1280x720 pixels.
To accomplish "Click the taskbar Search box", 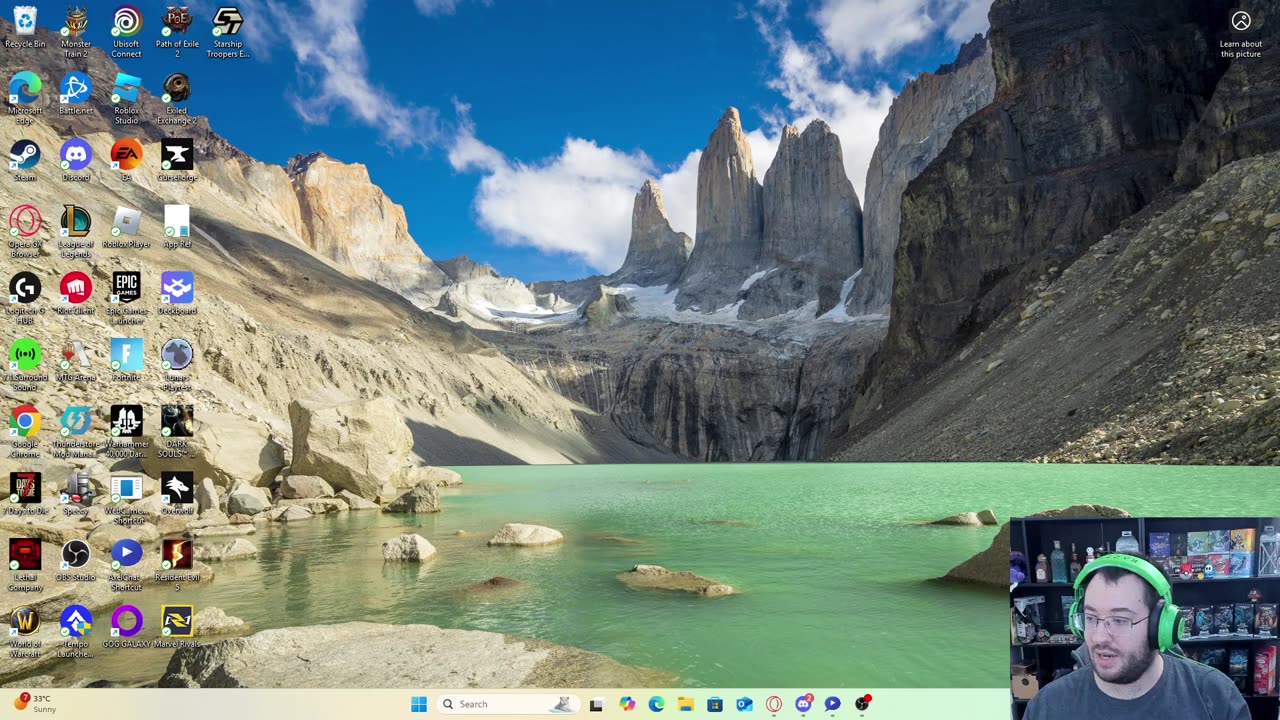I will 508,704.
